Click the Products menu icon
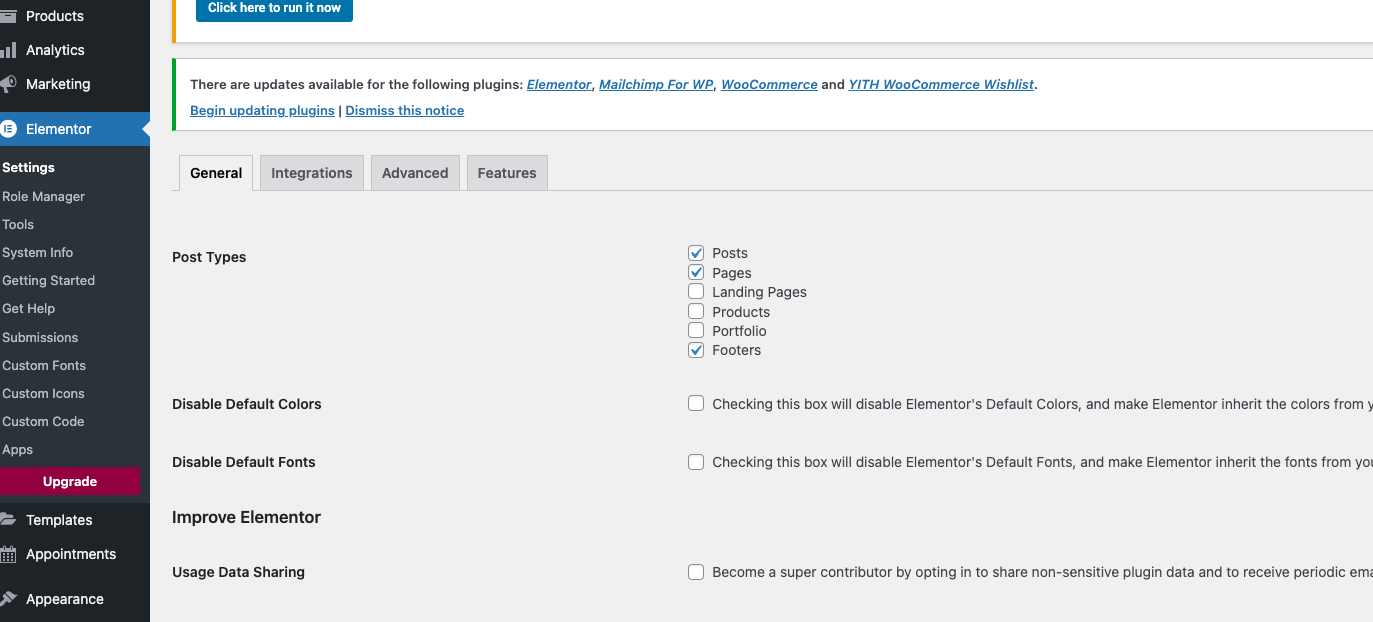 tap(8, 16)
